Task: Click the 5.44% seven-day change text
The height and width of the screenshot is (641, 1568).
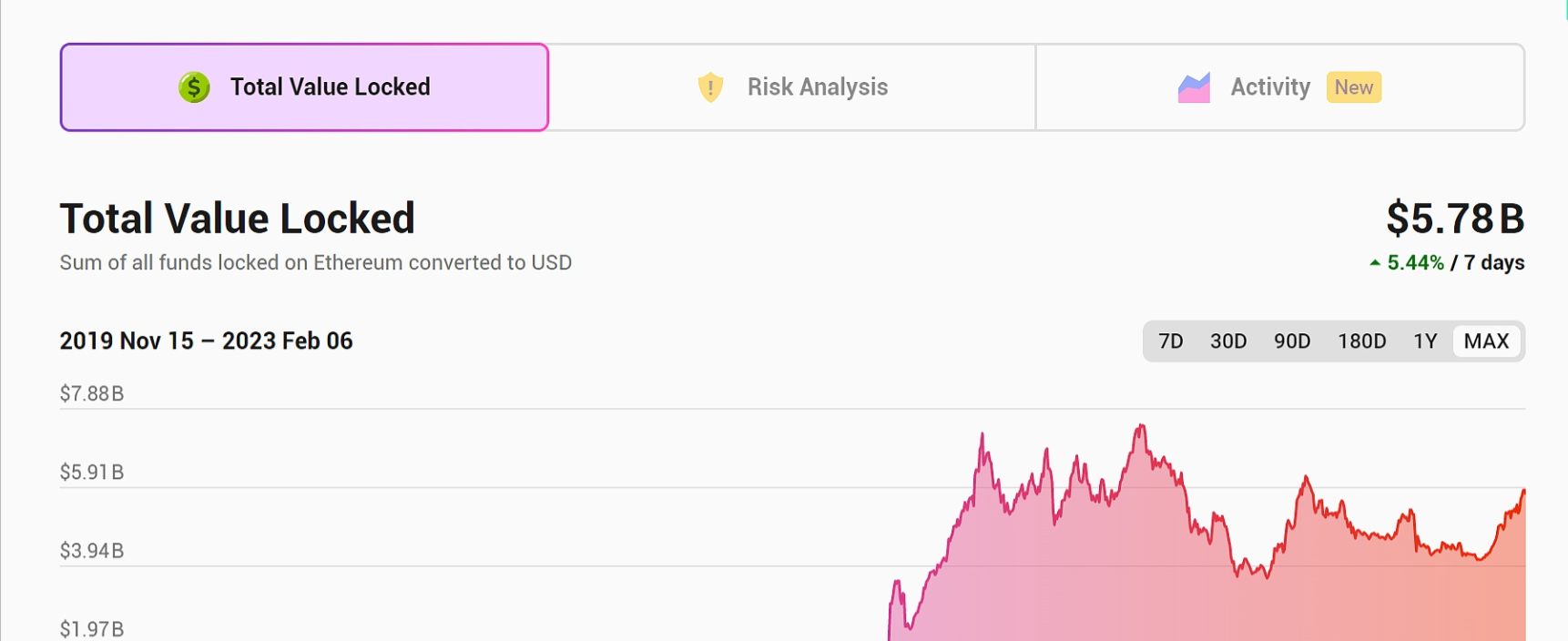Action: (1415, 263)
